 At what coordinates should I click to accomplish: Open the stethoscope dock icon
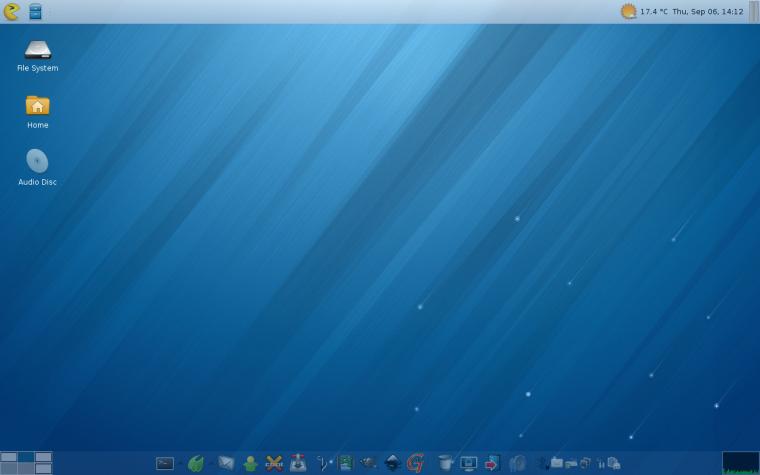click(x=323, y=463)
